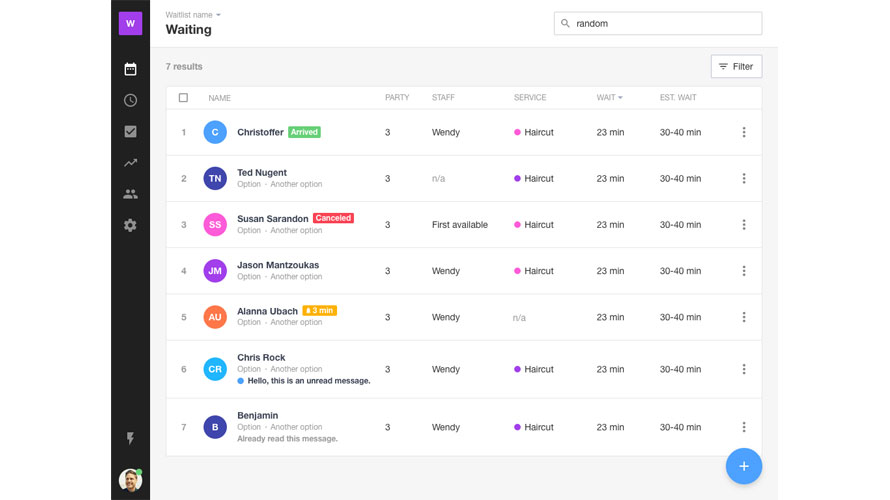Click the lightning bolt icon in sidebar
Viewport: 890px width, 500px height.
coord(130,439)
